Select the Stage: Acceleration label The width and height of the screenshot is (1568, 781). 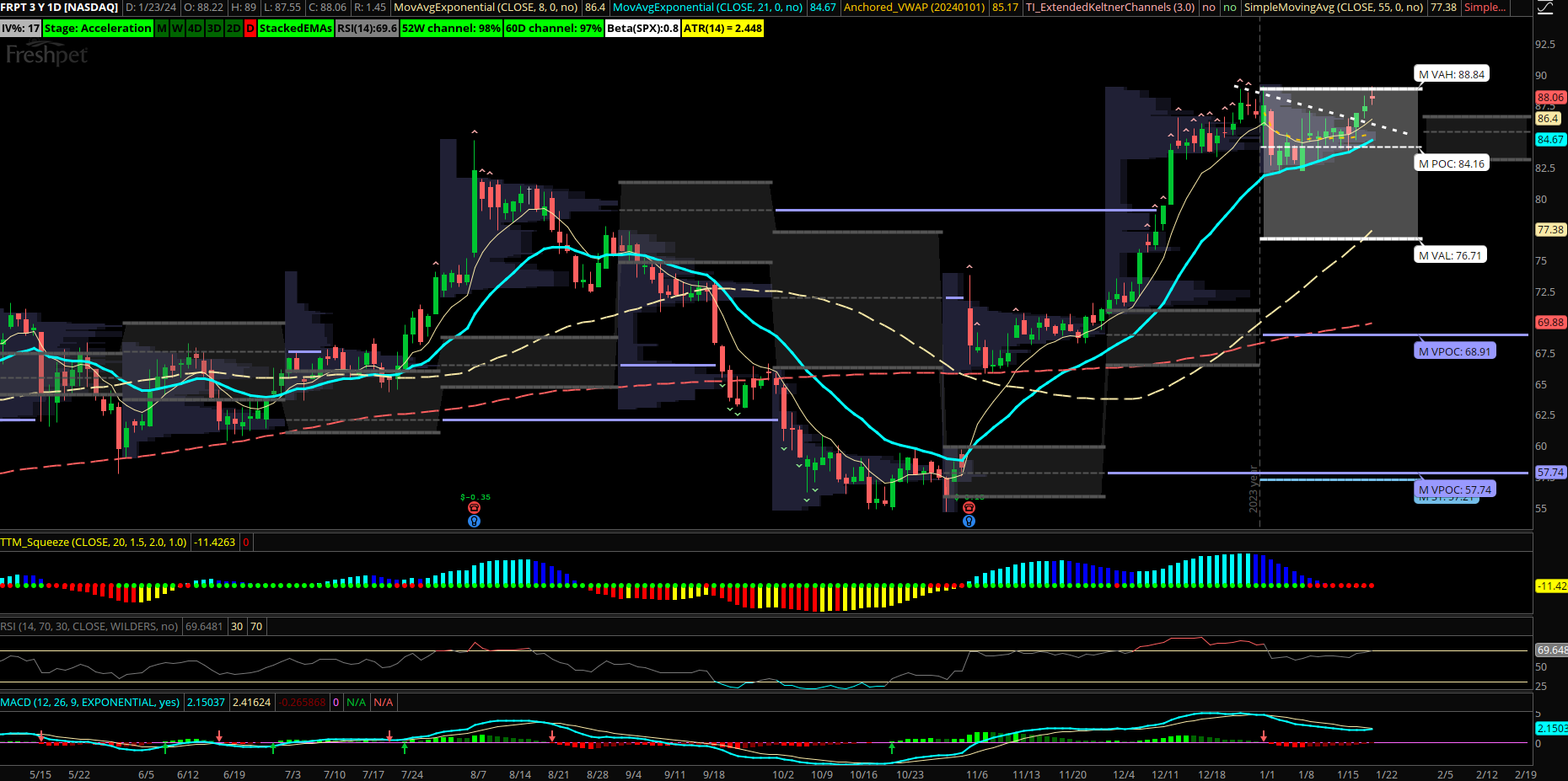tap(98, 28)
